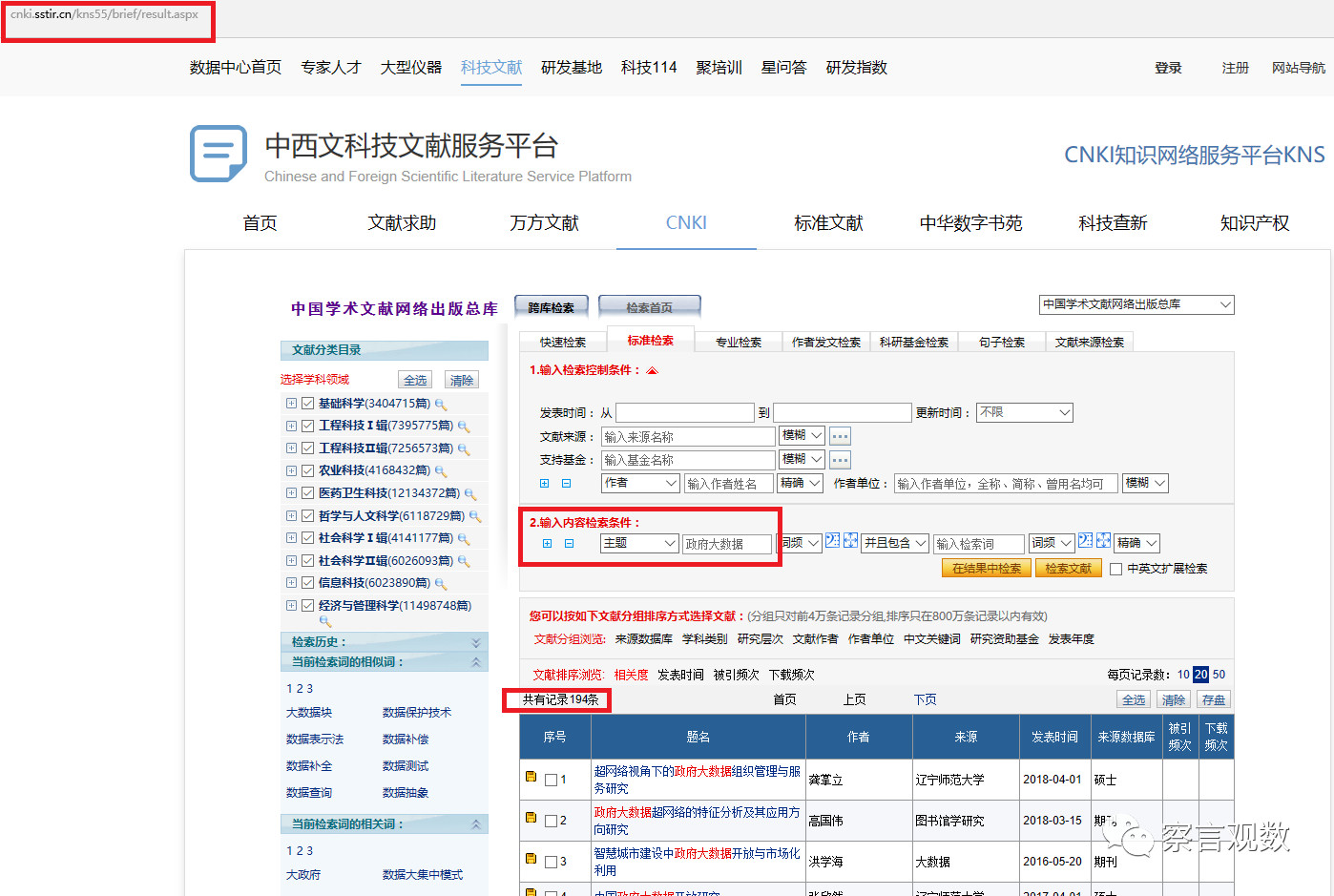Click the 检索文献 search button
This screenshot has width=1334, height=896.
click(x=1068, y=568)
